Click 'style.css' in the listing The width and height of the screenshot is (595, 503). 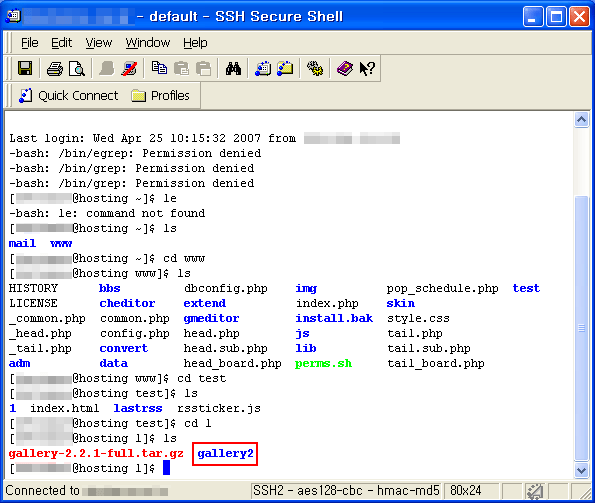418,318
